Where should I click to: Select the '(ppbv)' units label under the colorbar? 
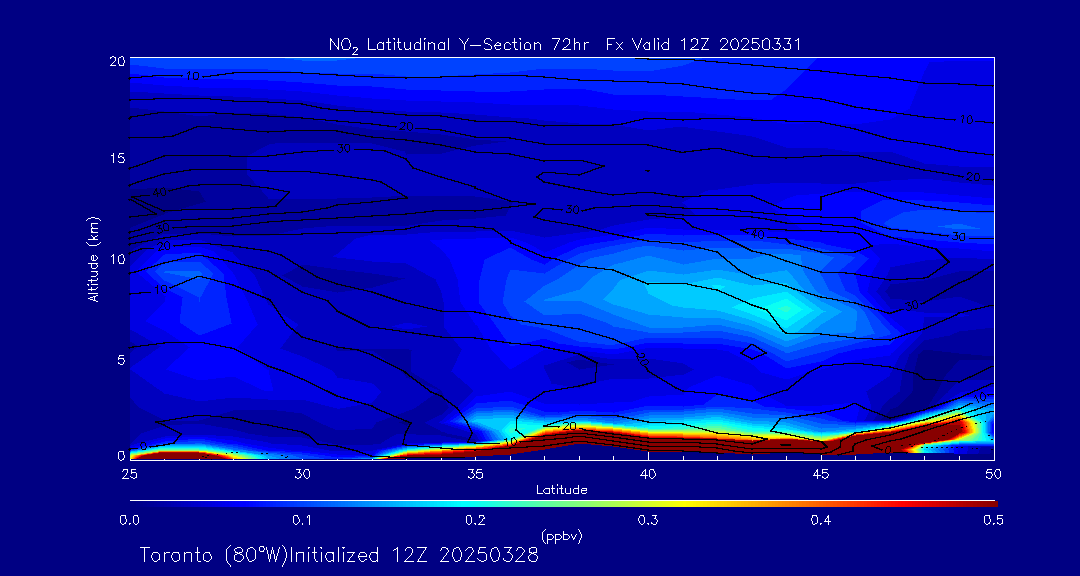[562, 536]
